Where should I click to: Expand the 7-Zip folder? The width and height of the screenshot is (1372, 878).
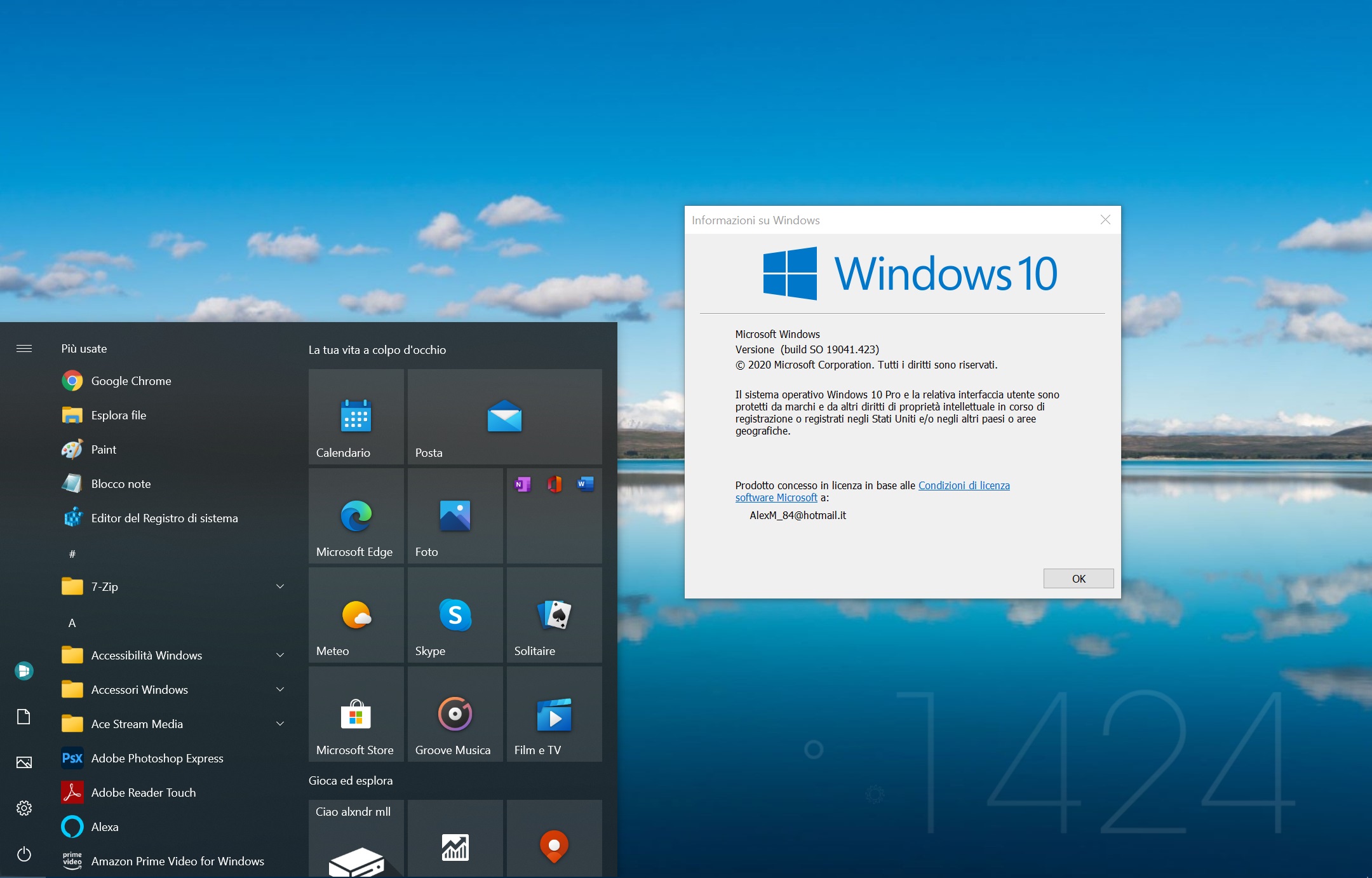[171, 587]
